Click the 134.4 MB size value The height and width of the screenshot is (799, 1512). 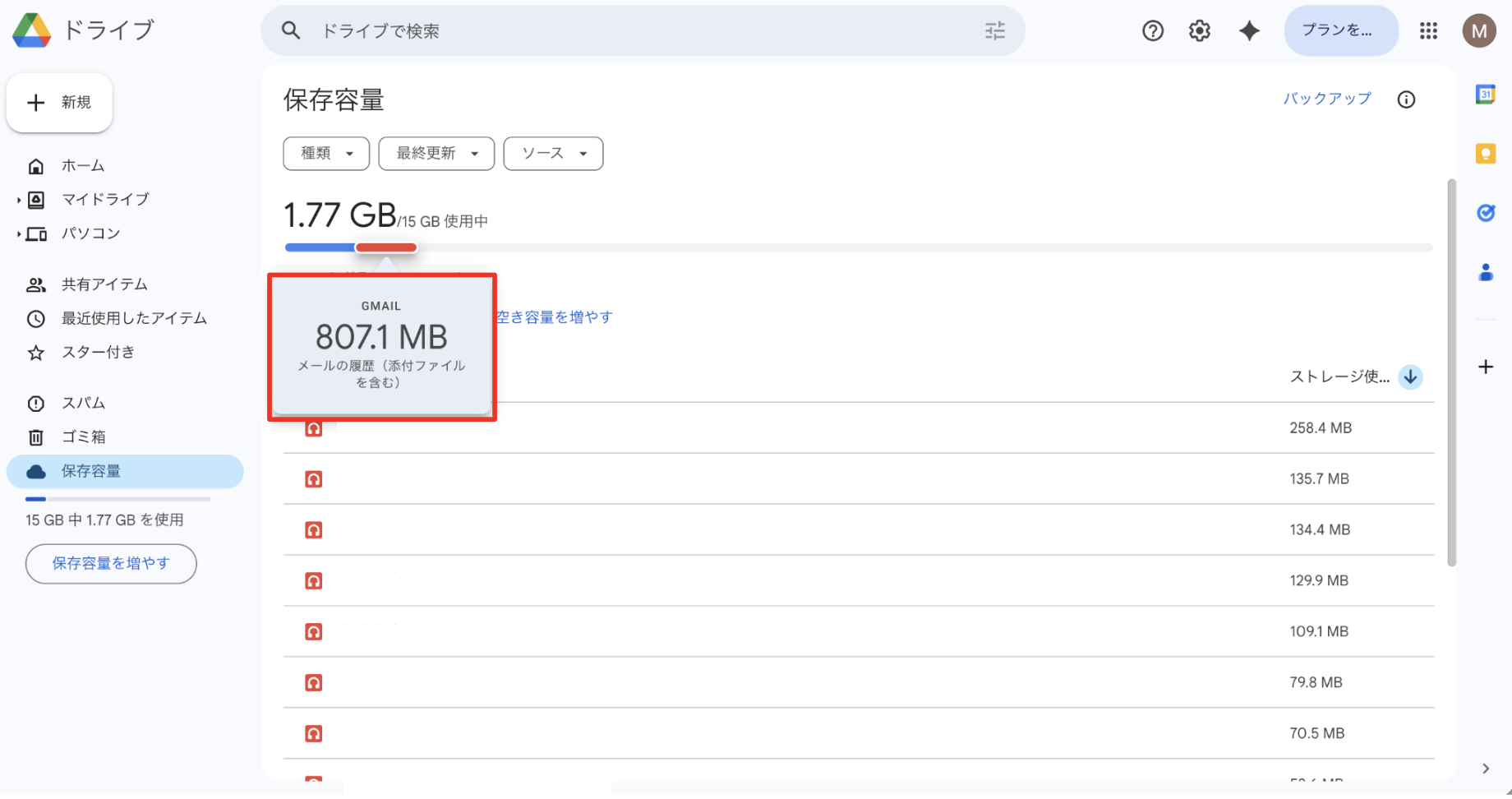(x=1320, y=530)
